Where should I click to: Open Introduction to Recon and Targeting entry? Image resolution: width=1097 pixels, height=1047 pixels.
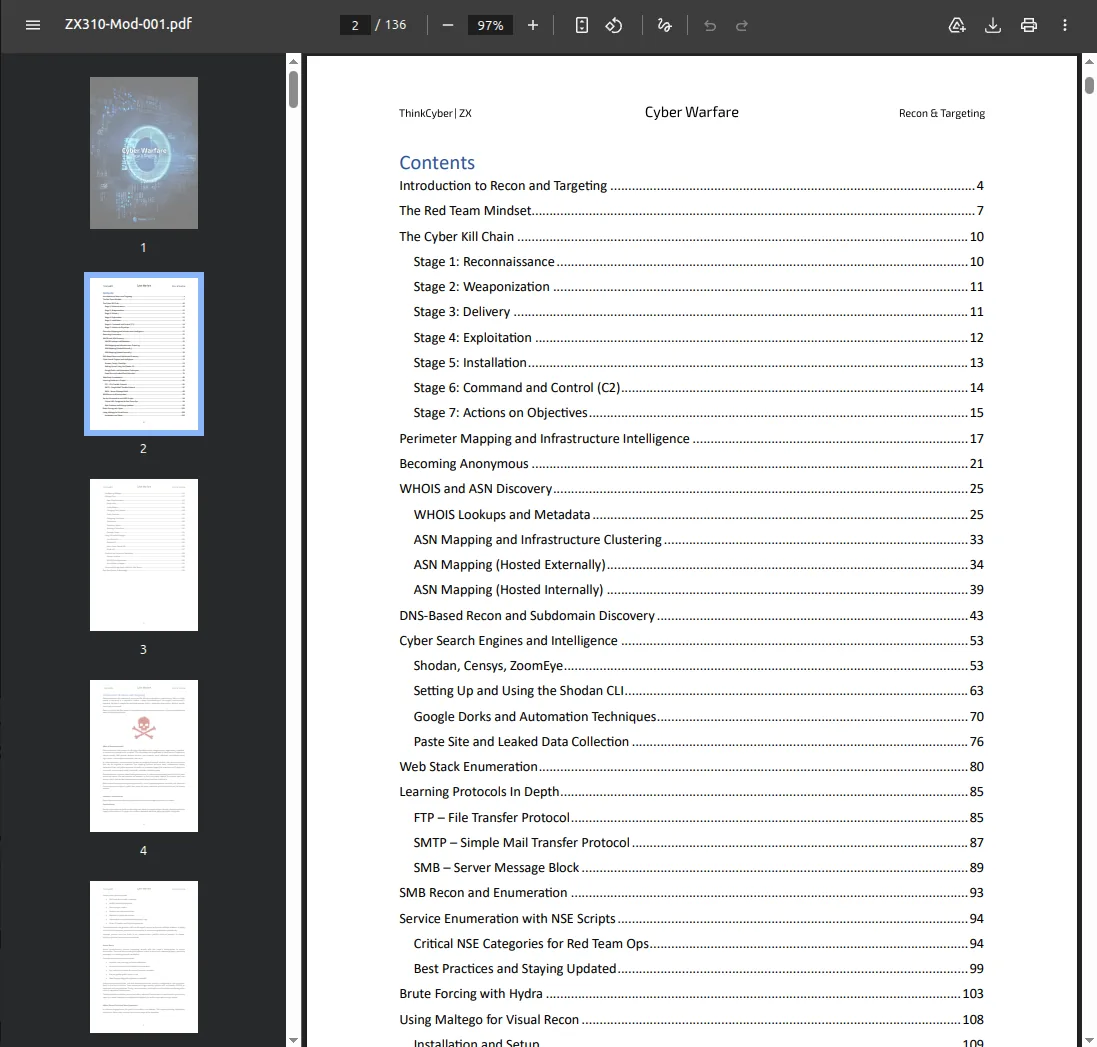tap(691, 185)
